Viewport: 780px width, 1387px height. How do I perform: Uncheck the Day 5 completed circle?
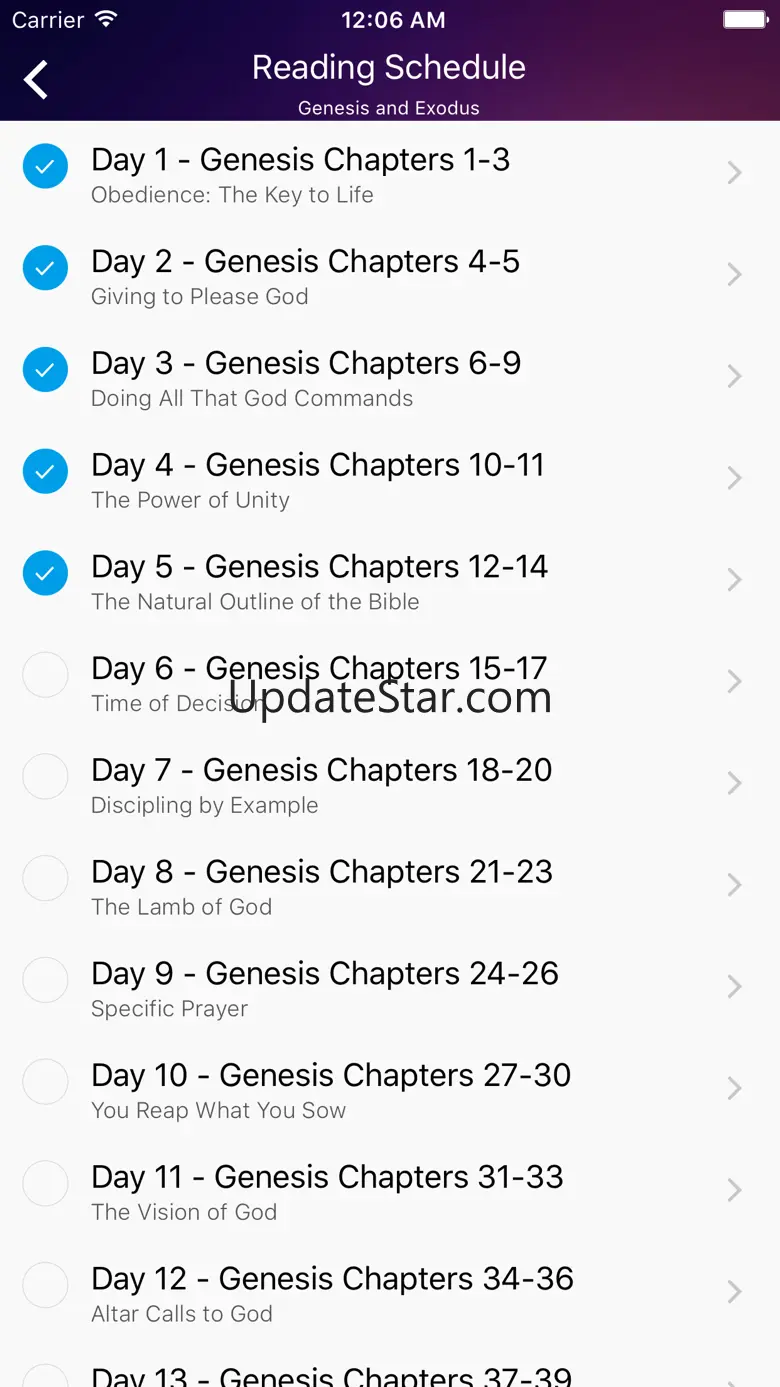pos(45,573)
